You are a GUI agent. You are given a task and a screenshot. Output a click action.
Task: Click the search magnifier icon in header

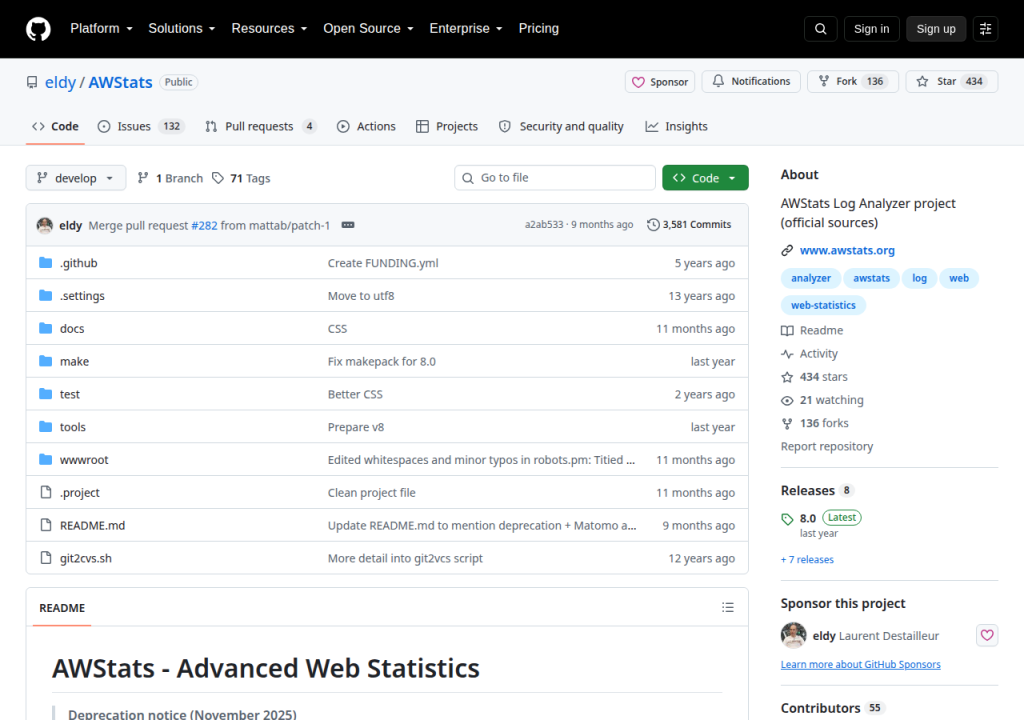click(820, 29)
